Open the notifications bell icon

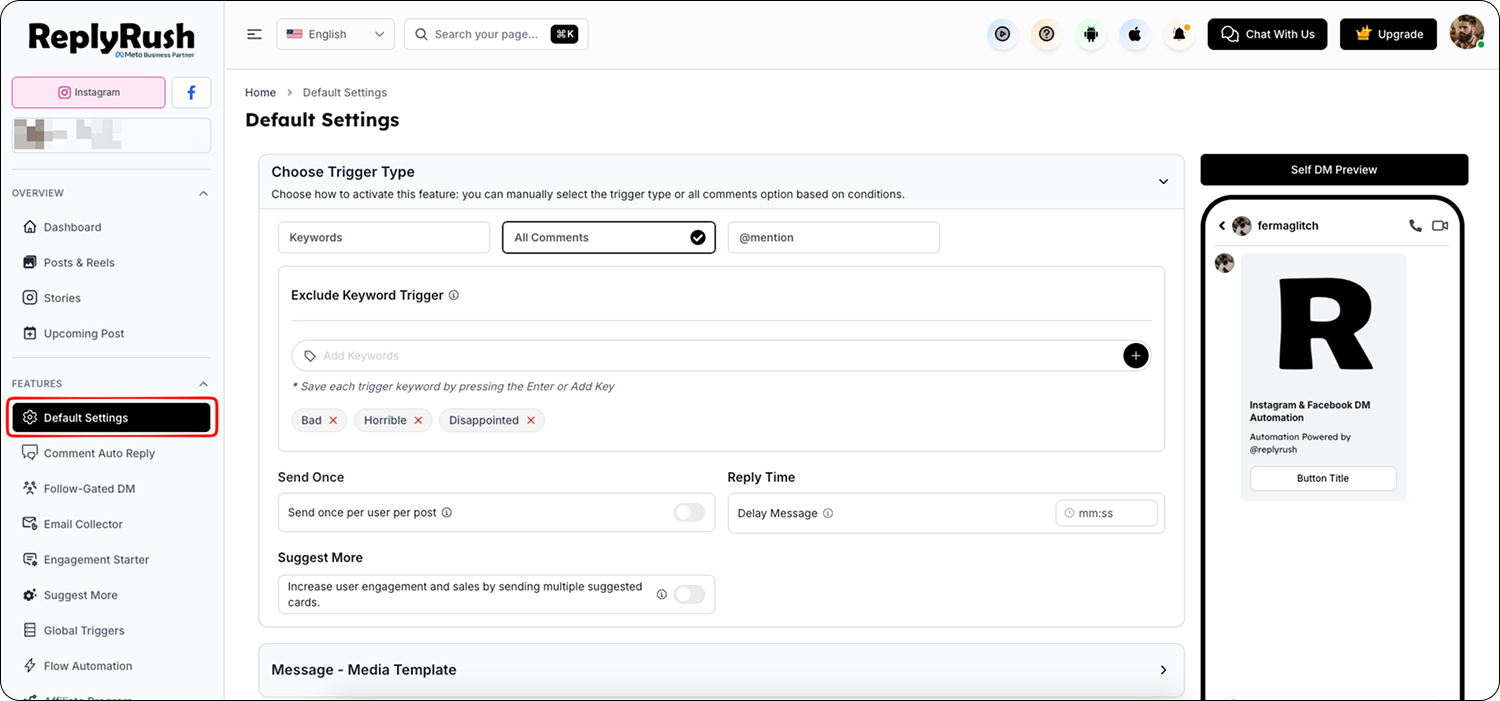click(x=1179, y=34)
